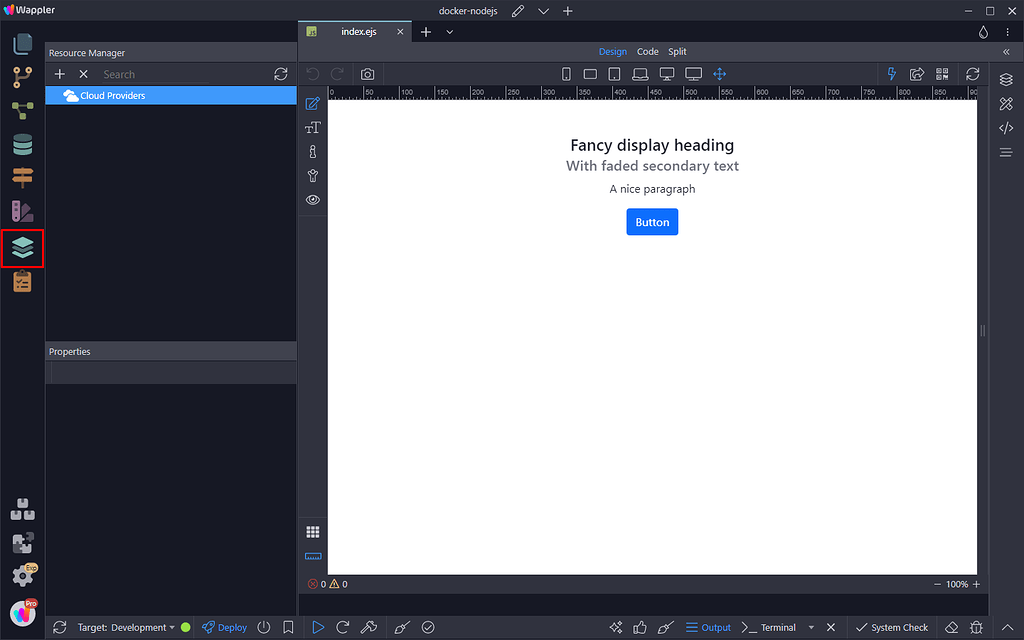Select the text formatting tool in design toolbar
Screen dimensions: 1024x640
(312, 127)
